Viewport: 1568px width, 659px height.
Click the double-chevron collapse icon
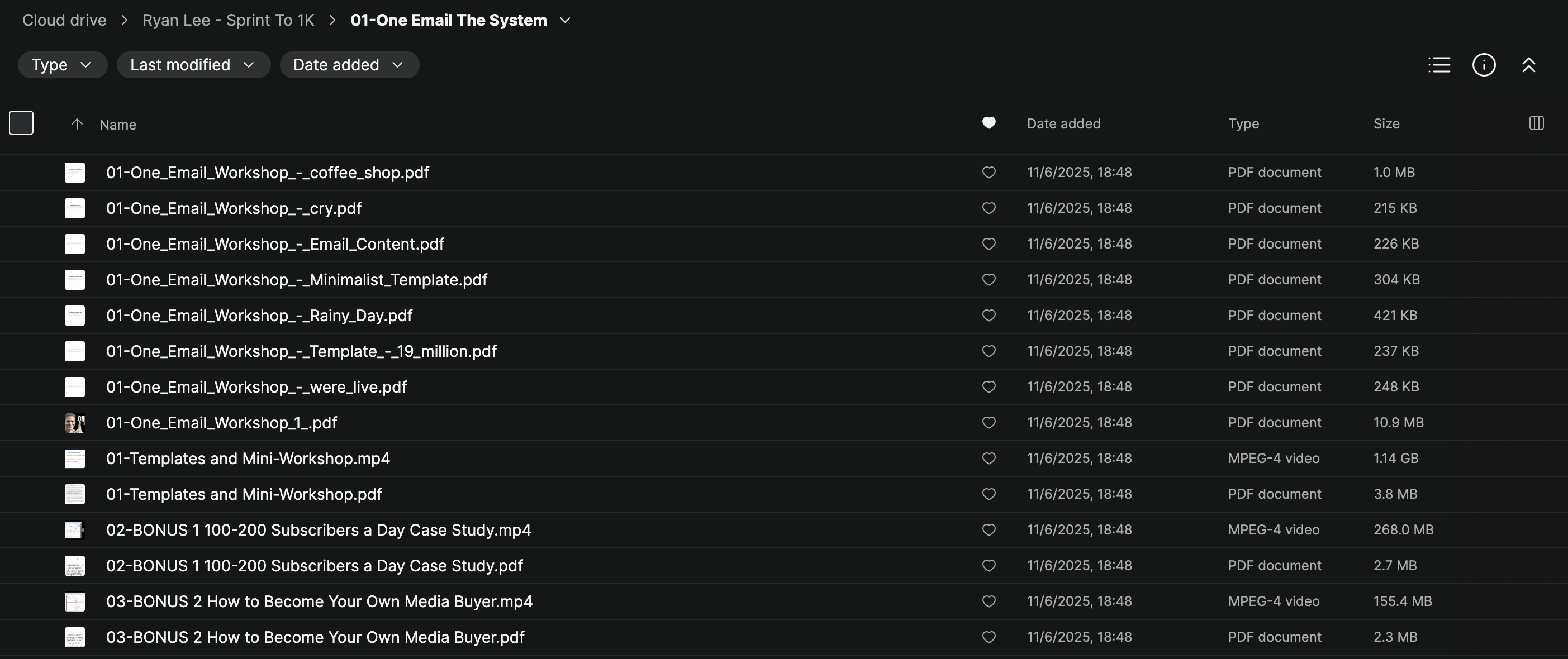click(1528, 65)
